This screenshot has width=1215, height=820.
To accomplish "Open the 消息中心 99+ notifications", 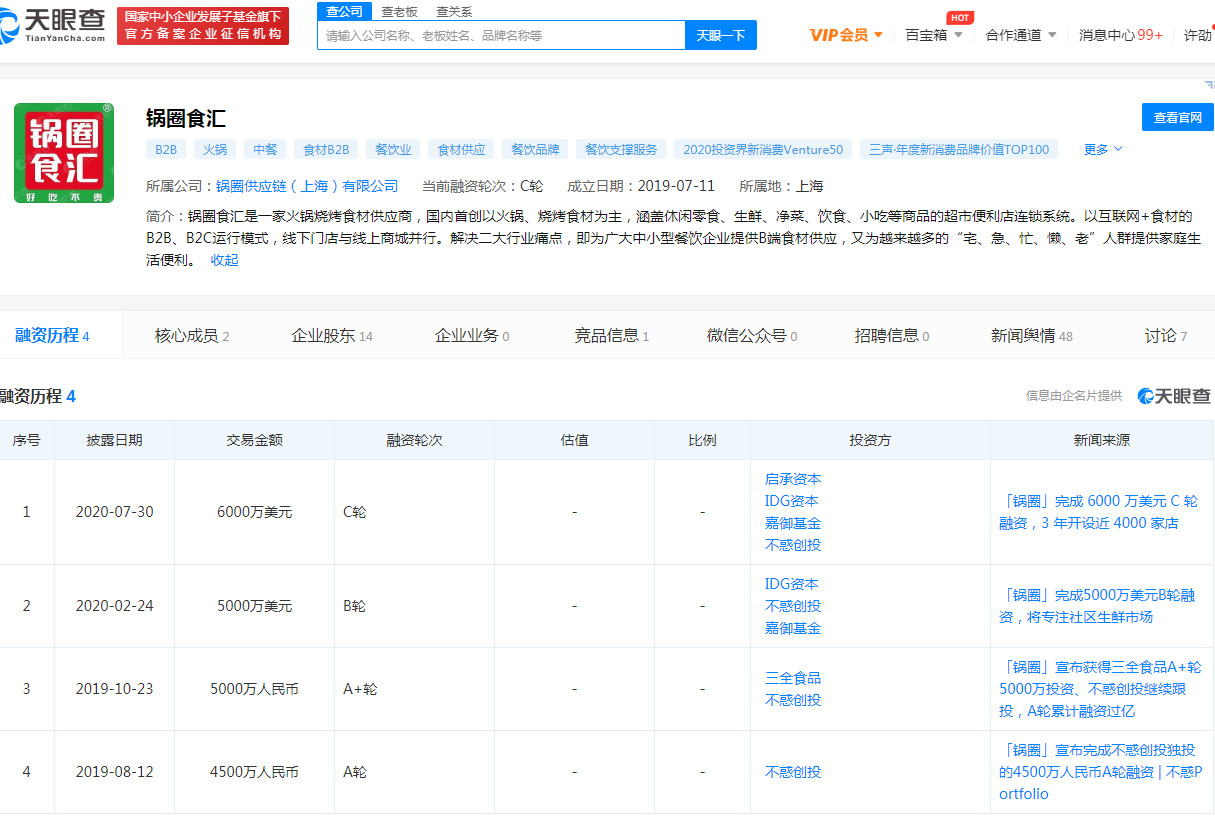I will [1120, 35].
